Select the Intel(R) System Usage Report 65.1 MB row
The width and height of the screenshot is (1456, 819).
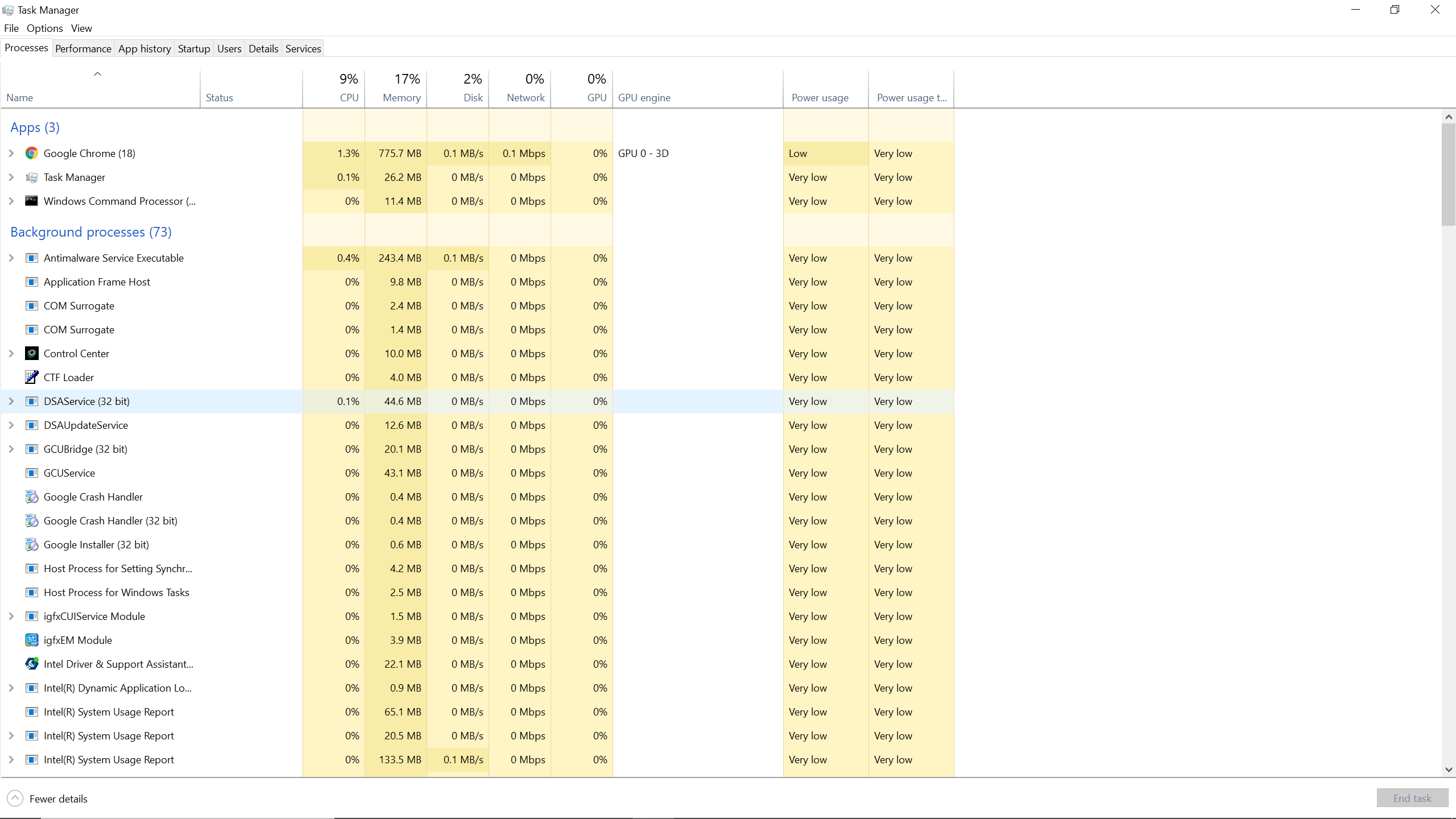(477, 712)
